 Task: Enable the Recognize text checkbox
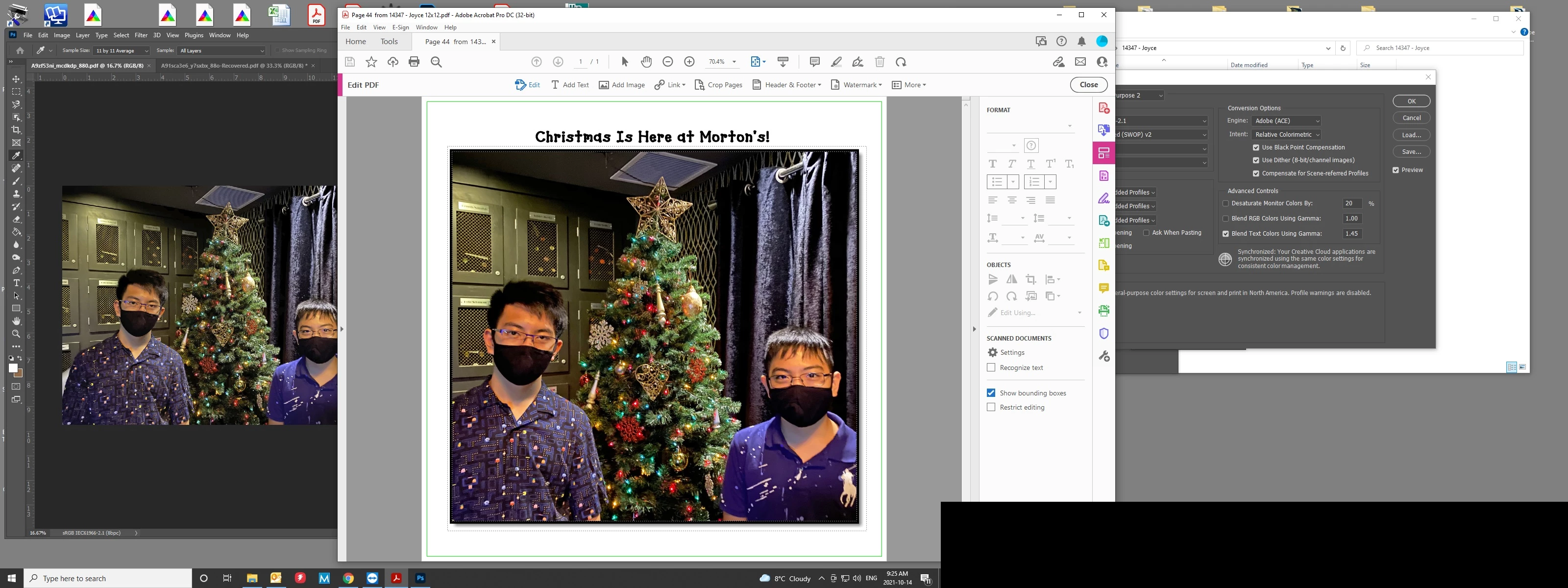(x=991, y=367)
